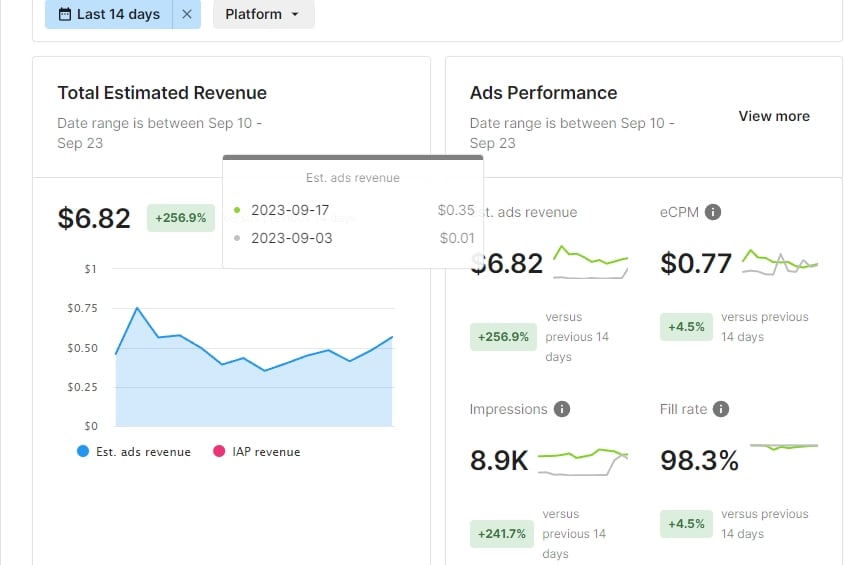The image size is (861, 565).
Task: Click the Impressions info icon
Action: pos(562,409)
